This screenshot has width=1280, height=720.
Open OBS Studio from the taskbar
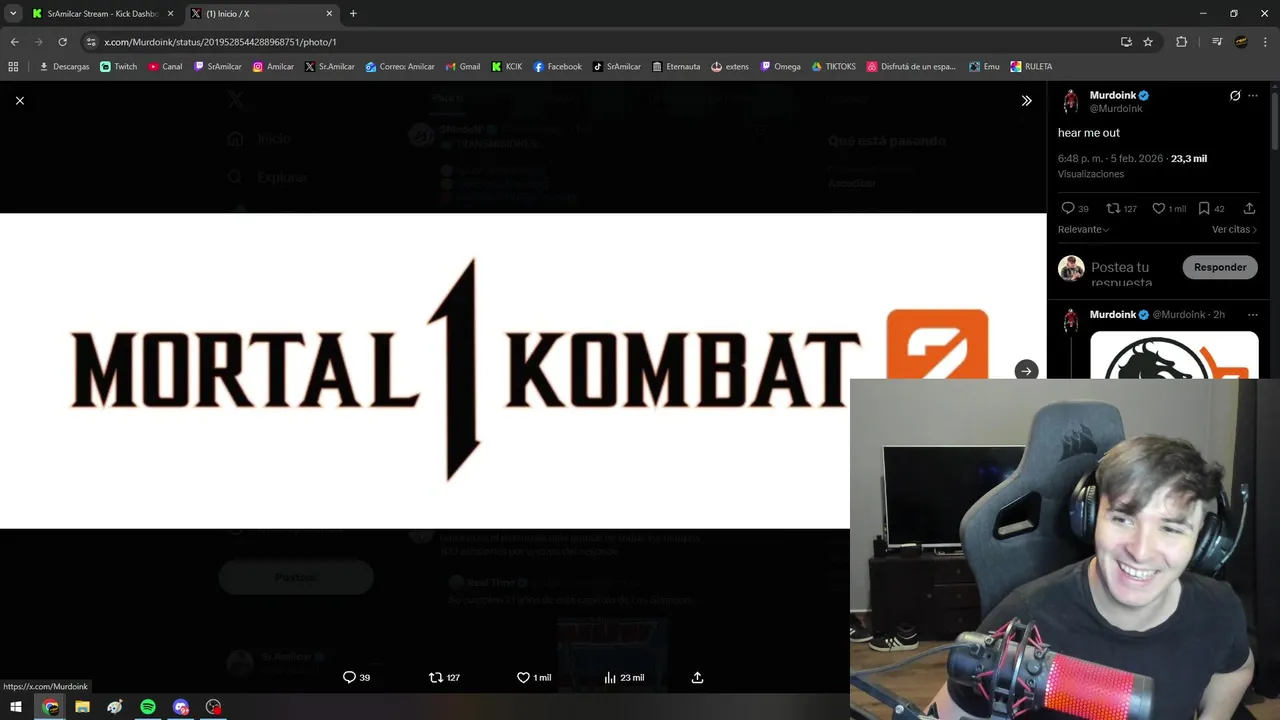pyautogui.click(x=213, y=707)
